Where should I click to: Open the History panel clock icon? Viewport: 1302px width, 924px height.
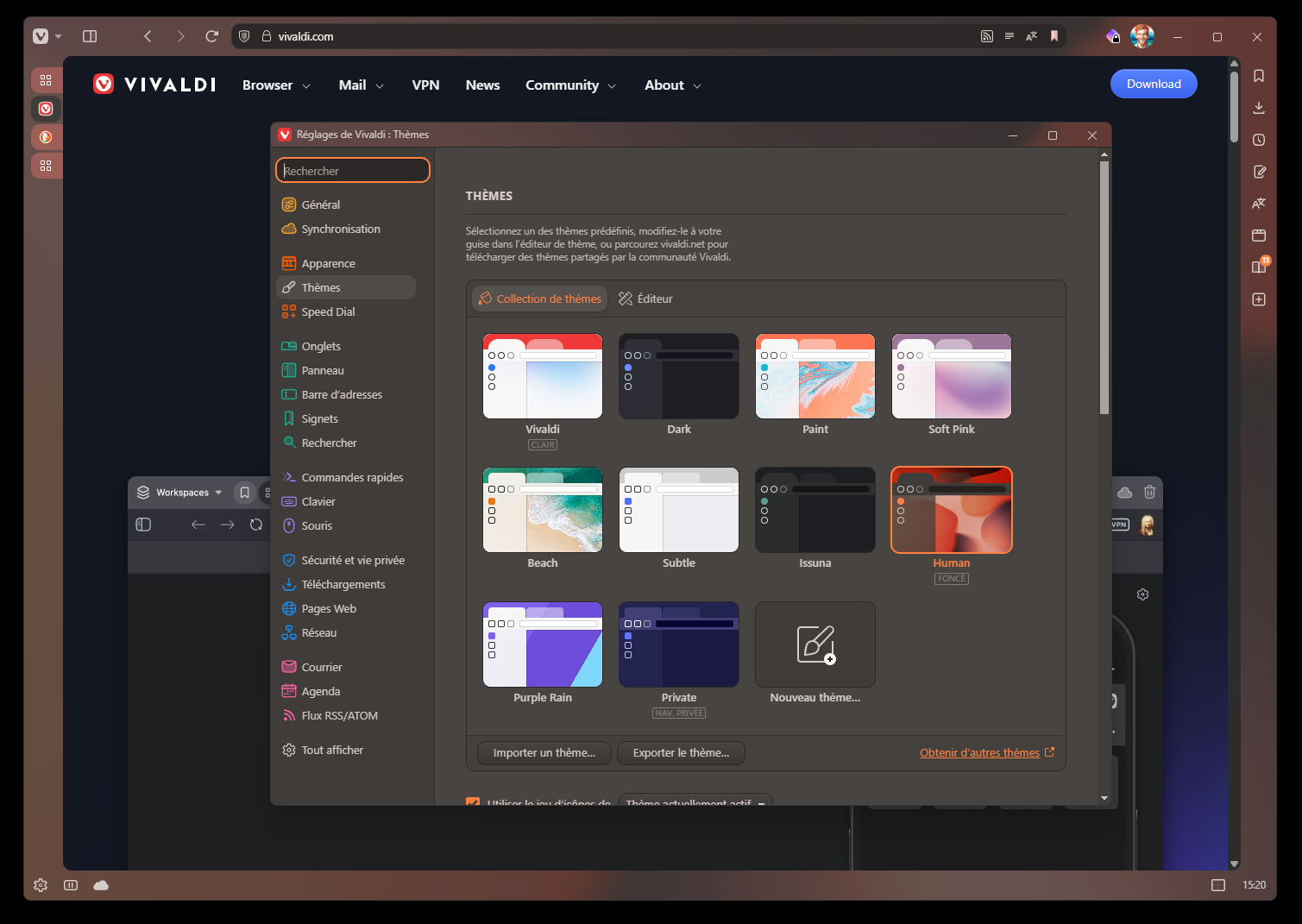pos(1259,140)
